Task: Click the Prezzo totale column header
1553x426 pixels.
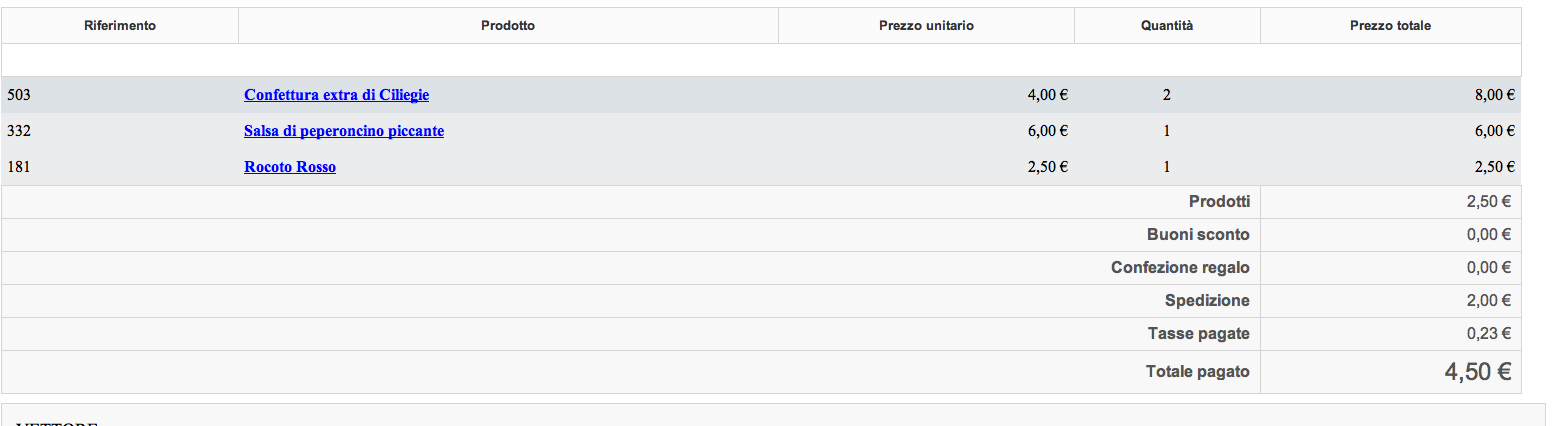Action: [1390, 26]
